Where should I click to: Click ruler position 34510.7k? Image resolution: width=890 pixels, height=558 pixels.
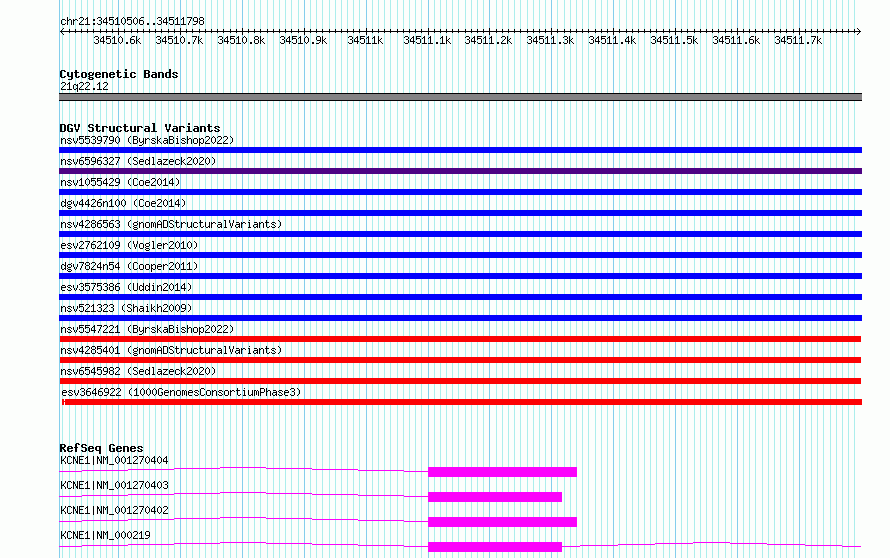coord(179,40)
